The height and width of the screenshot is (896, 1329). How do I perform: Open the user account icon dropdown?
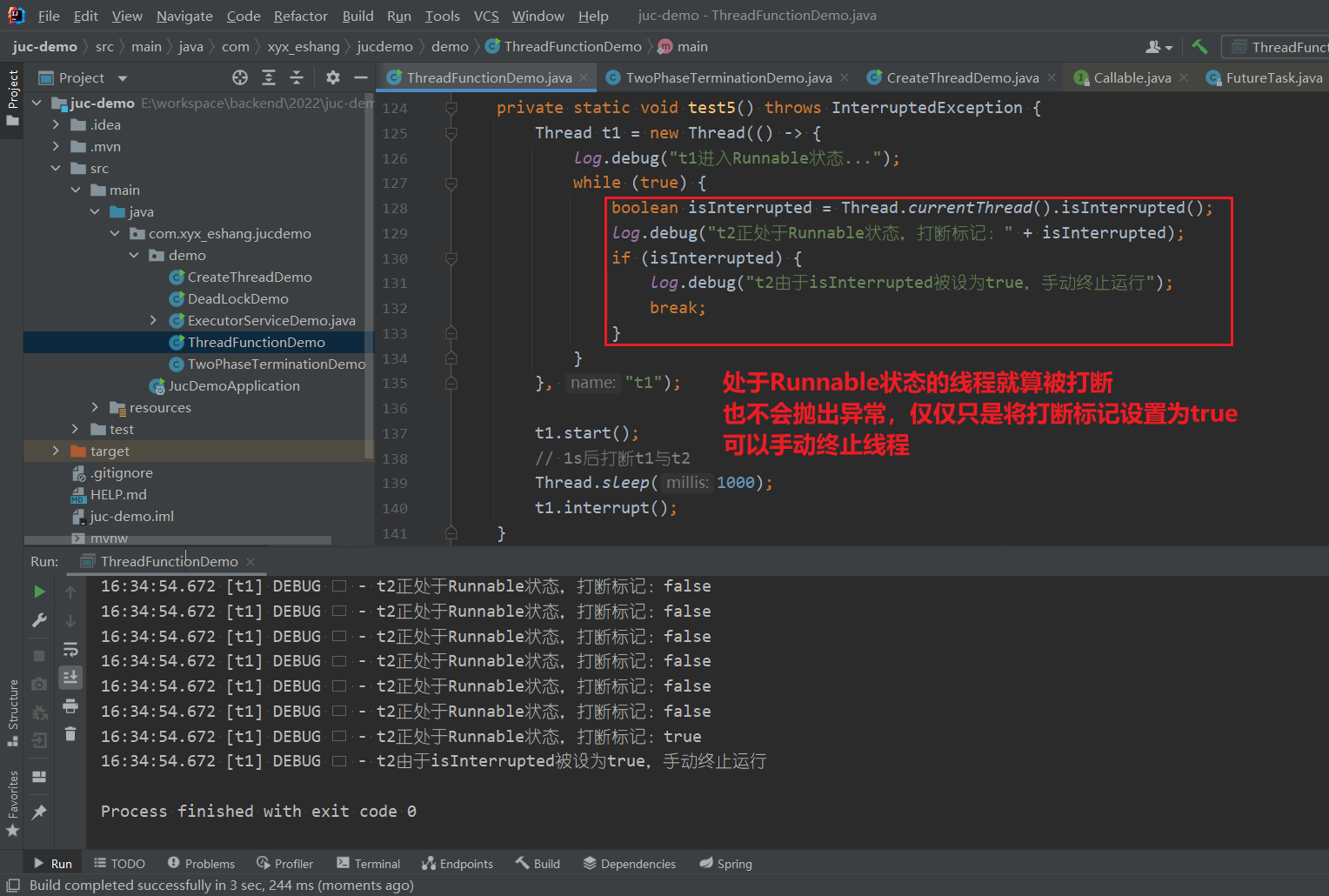click(x=1159, y=47)
